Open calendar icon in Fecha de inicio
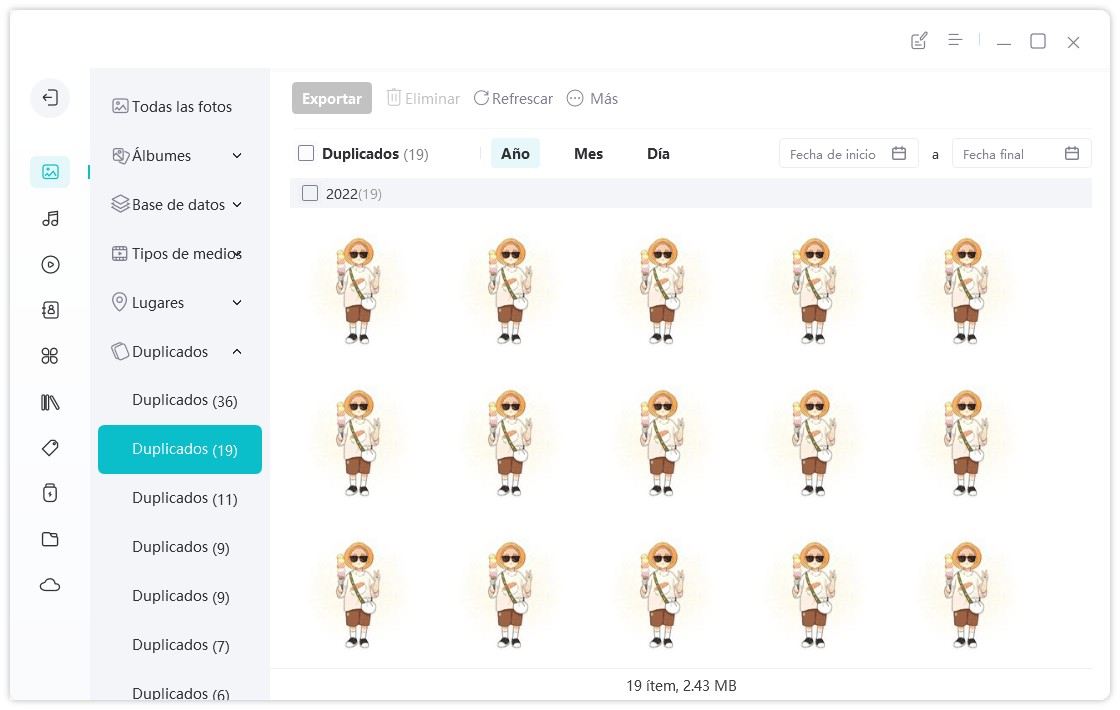 click(899, 154)
